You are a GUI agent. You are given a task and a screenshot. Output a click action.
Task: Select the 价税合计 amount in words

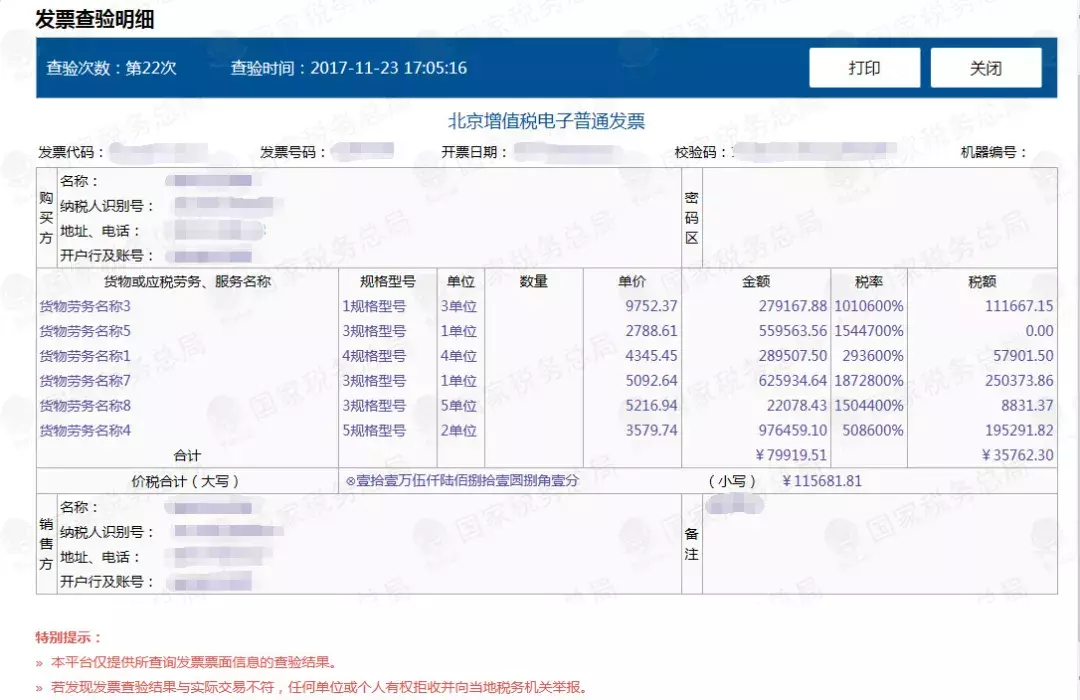[462, 480]
